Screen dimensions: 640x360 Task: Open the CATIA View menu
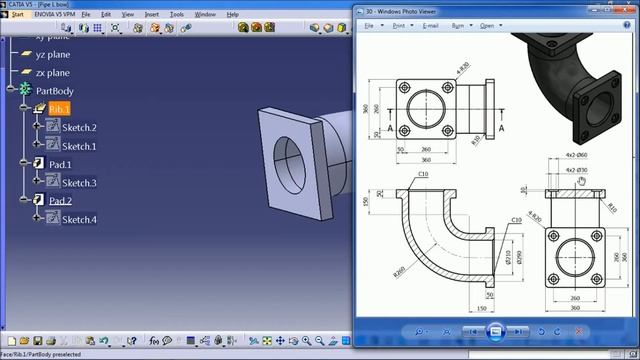pos(128,14)
